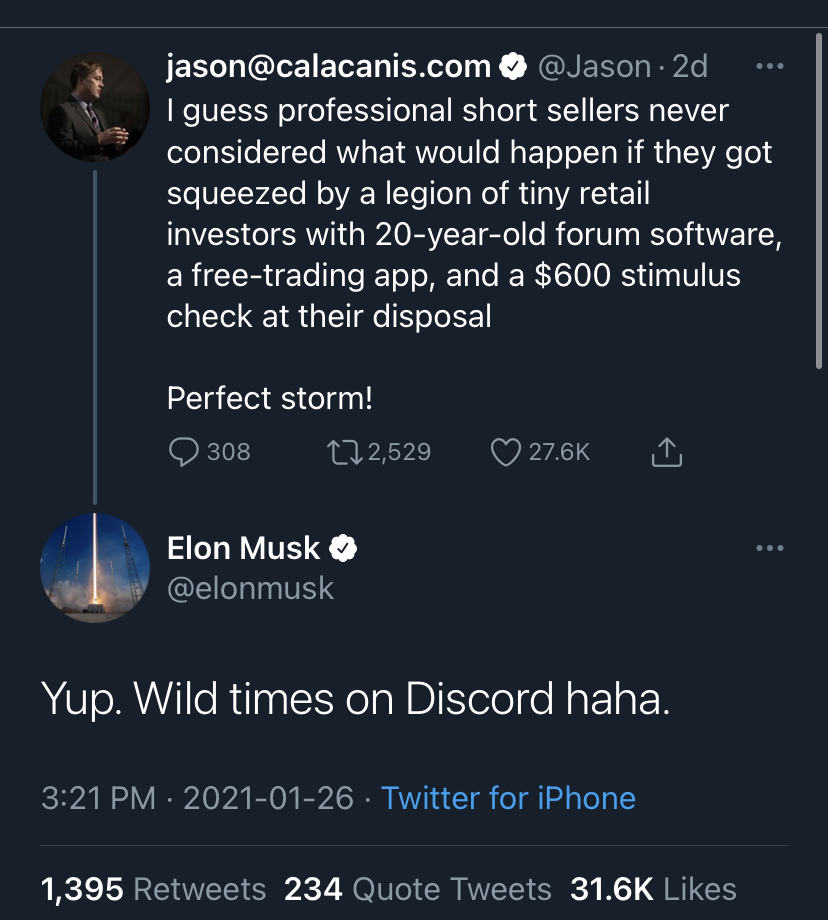The height and width of the screenshot is (920, 828).
Task: Click Jason's verified badge icon
Action: click(x=513, y=67)
